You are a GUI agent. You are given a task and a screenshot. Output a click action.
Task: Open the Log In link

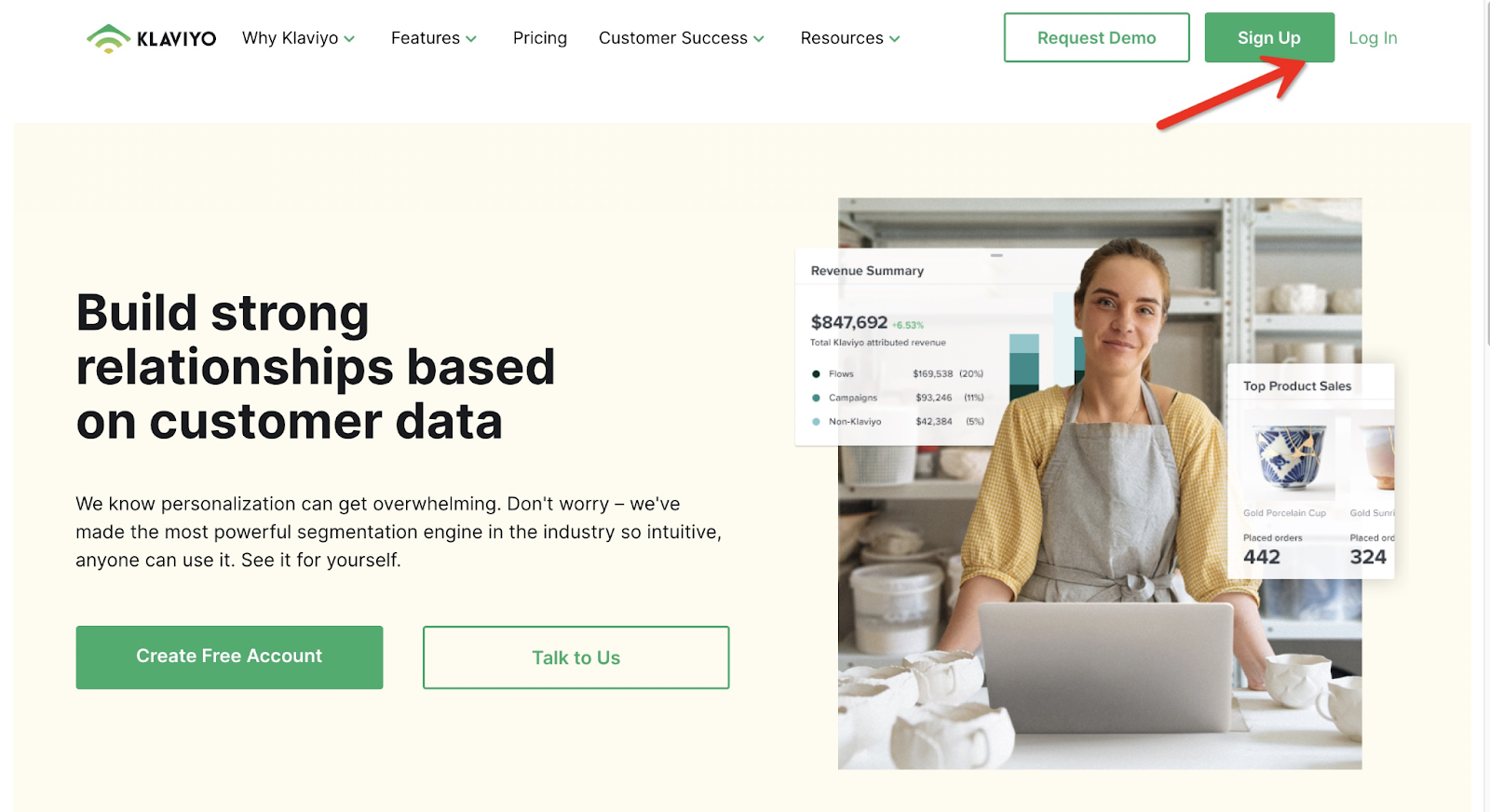(1373, 38)
